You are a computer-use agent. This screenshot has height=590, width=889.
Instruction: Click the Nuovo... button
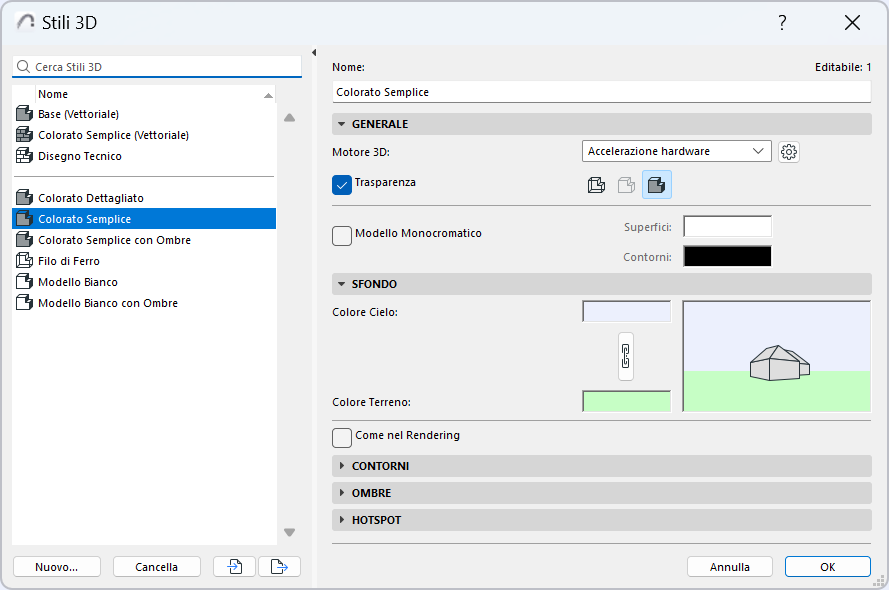point(57,567)
